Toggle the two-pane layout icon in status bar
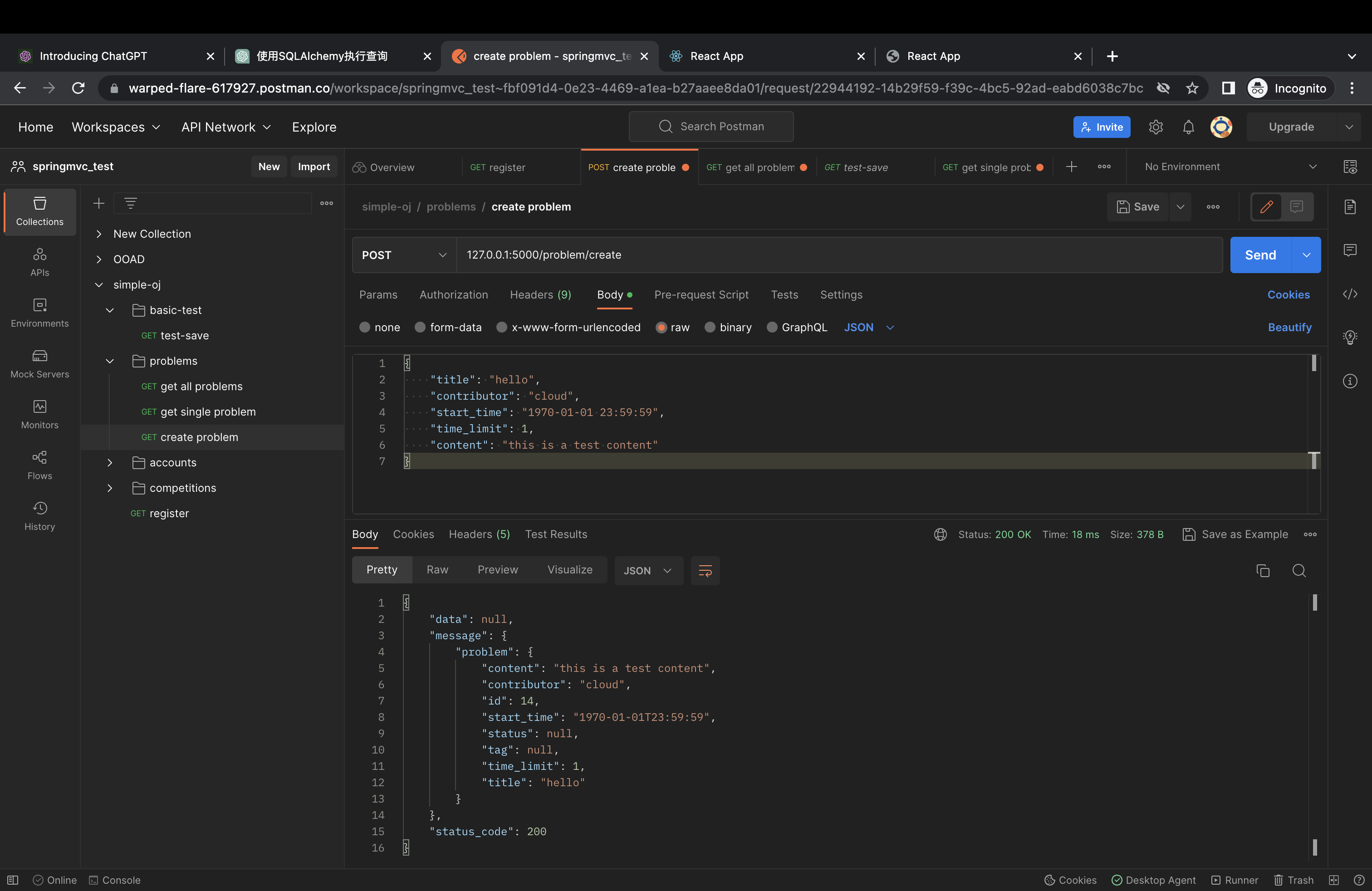 (x=1333, y=880)
